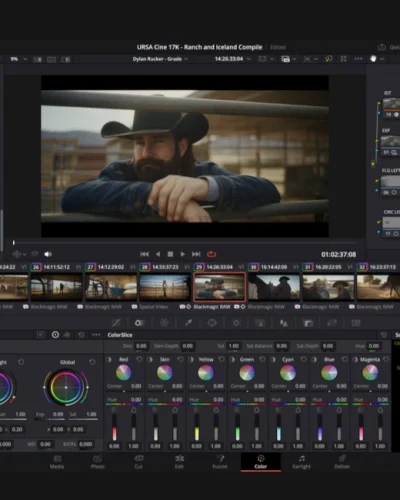The height and width of the screenshot is (500, 400).
Task: Select clip 30 thumbnail 16:14:42:00
Action: coord(273,287)
